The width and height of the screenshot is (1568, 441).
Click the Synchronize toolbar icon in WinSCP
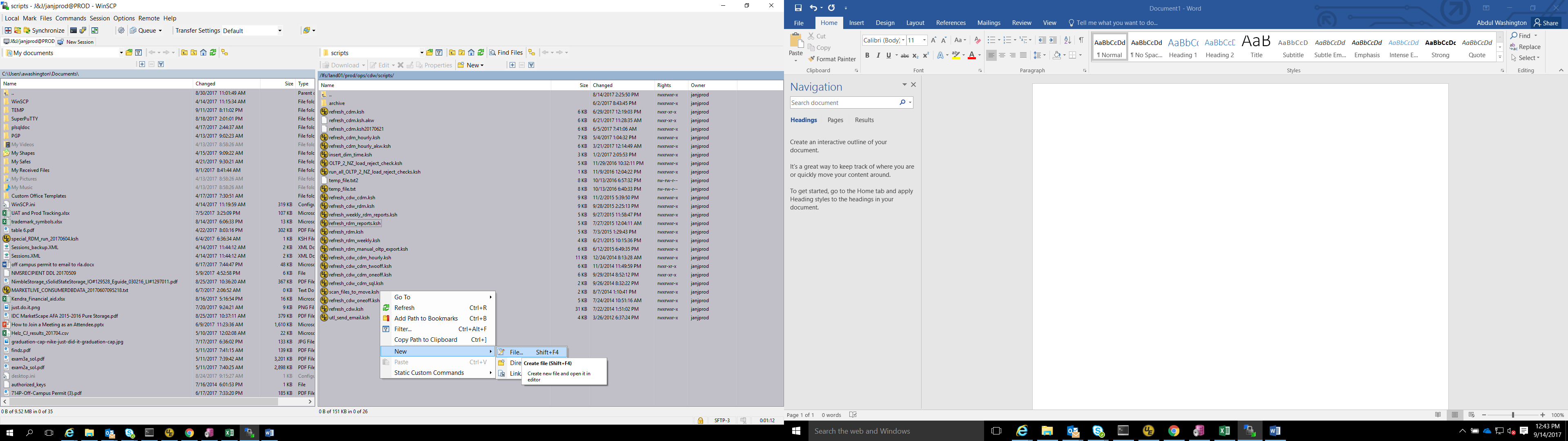click(x=44, y=31)
